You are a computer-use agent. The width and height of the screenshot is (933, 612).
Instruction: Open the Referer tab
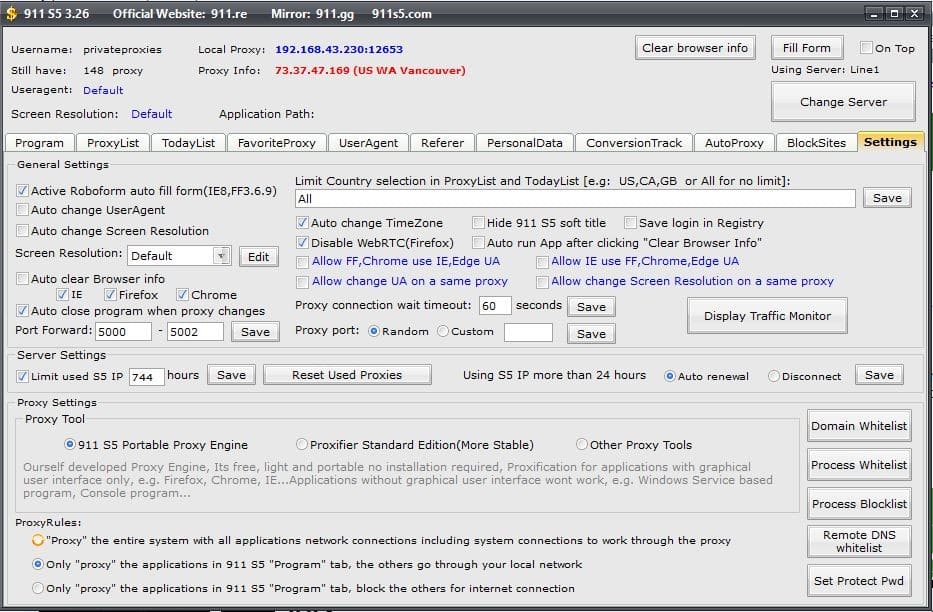(x=442, y=143)
